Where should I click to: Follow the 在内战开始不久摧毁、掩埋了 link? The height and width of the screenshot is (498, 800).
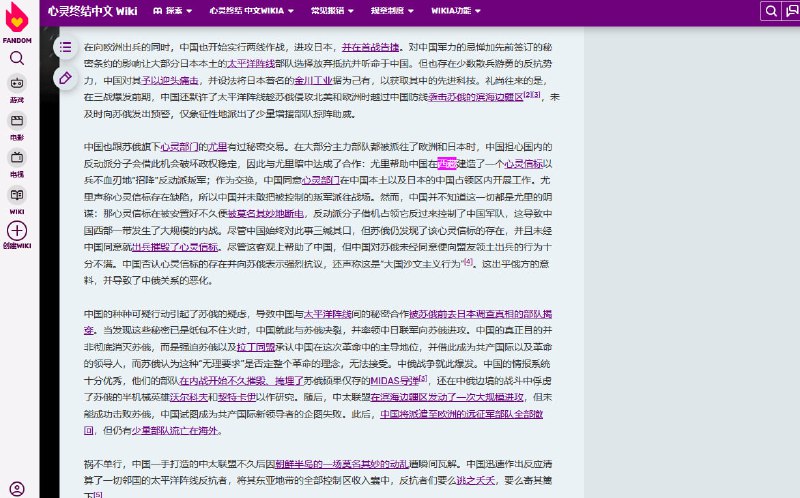point(241,381)
